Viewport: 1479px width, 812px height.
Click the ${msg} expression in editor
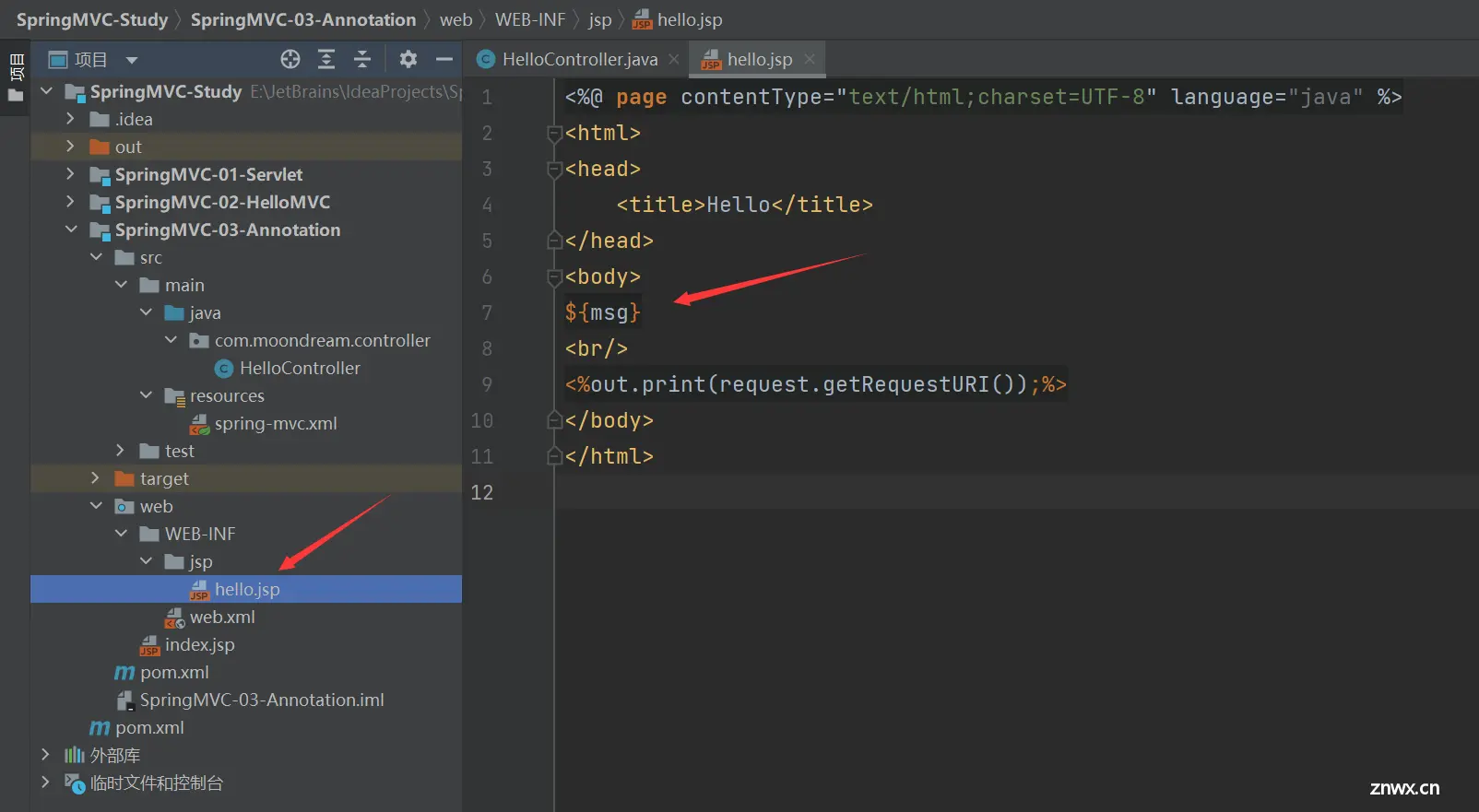602,312
